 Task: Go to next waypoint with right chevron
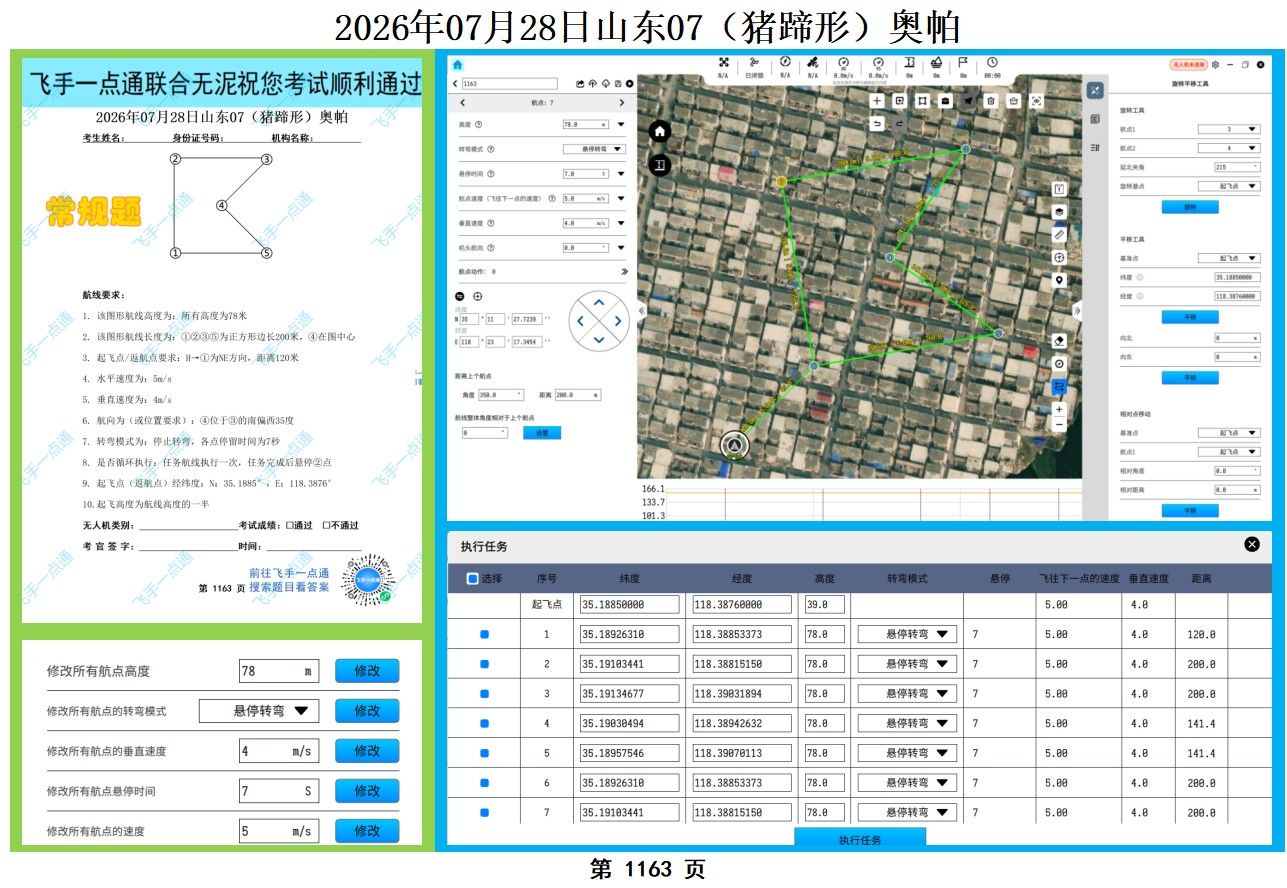click(x=622, y=103)
